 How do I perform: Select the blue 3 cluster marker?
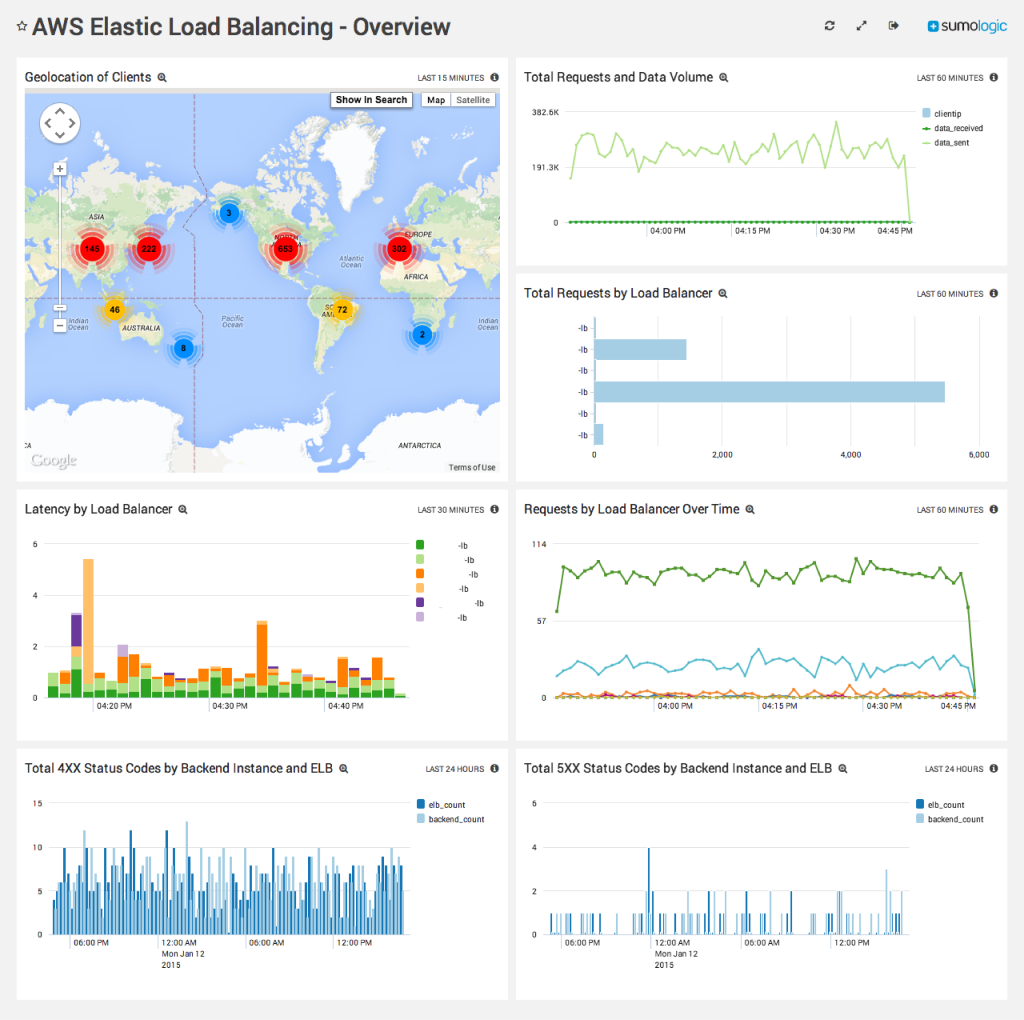pyautogui.click(x=229, y=213)
